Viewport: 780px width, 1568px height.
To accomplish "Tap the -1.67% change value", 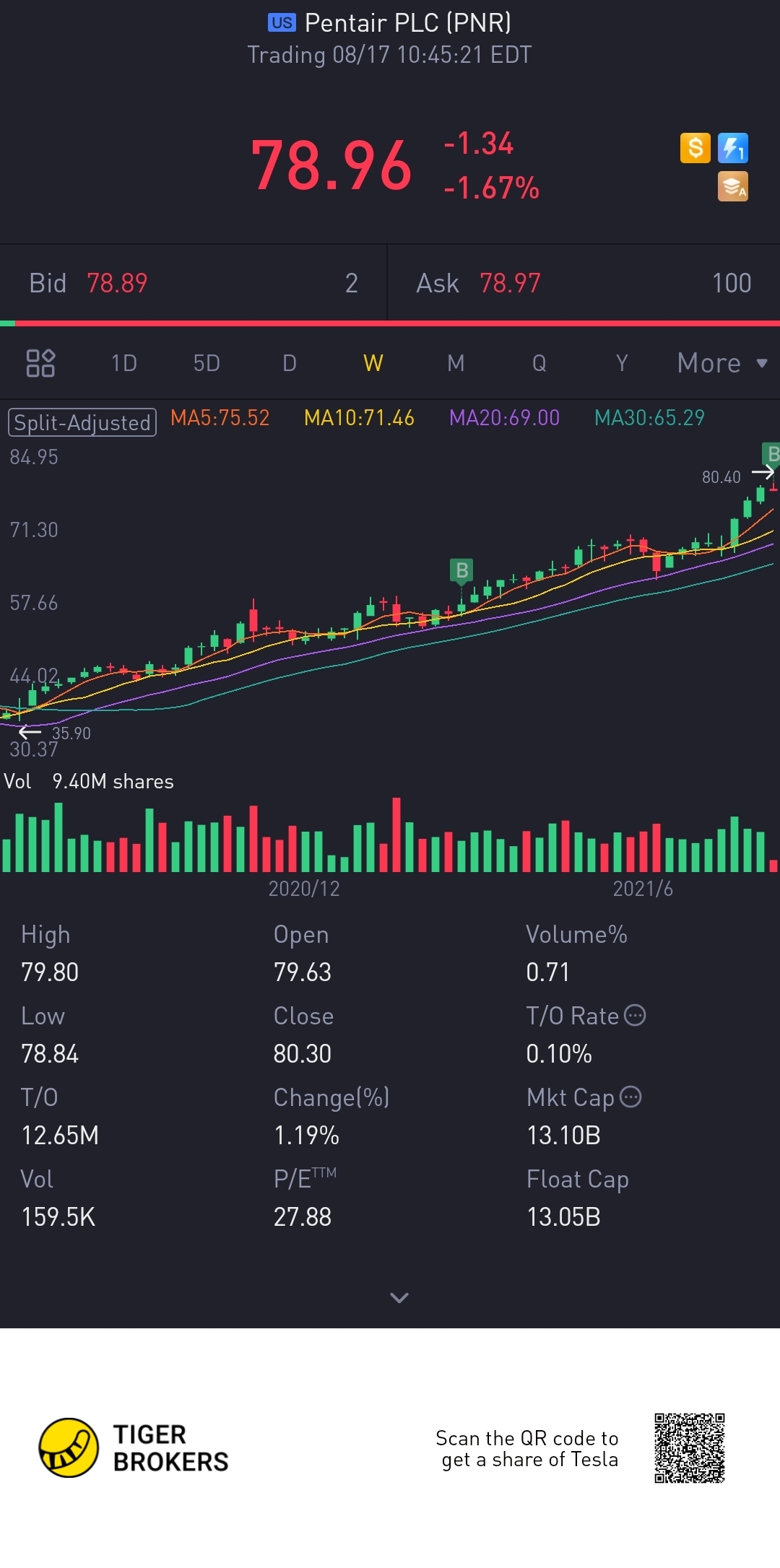I will pos(491,188).
